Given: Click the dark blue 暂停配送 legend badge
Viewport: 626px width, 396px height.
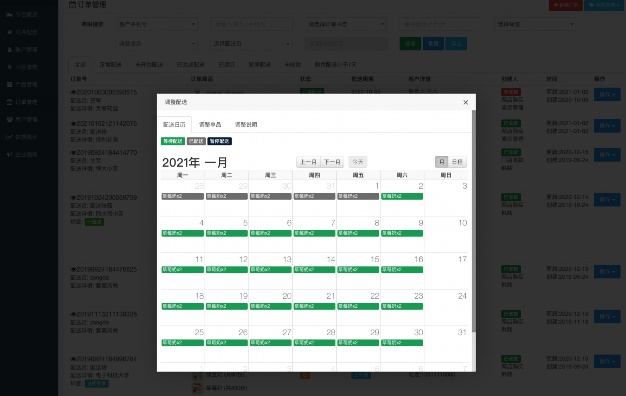Looking at the screenshot, I should 220,141.
